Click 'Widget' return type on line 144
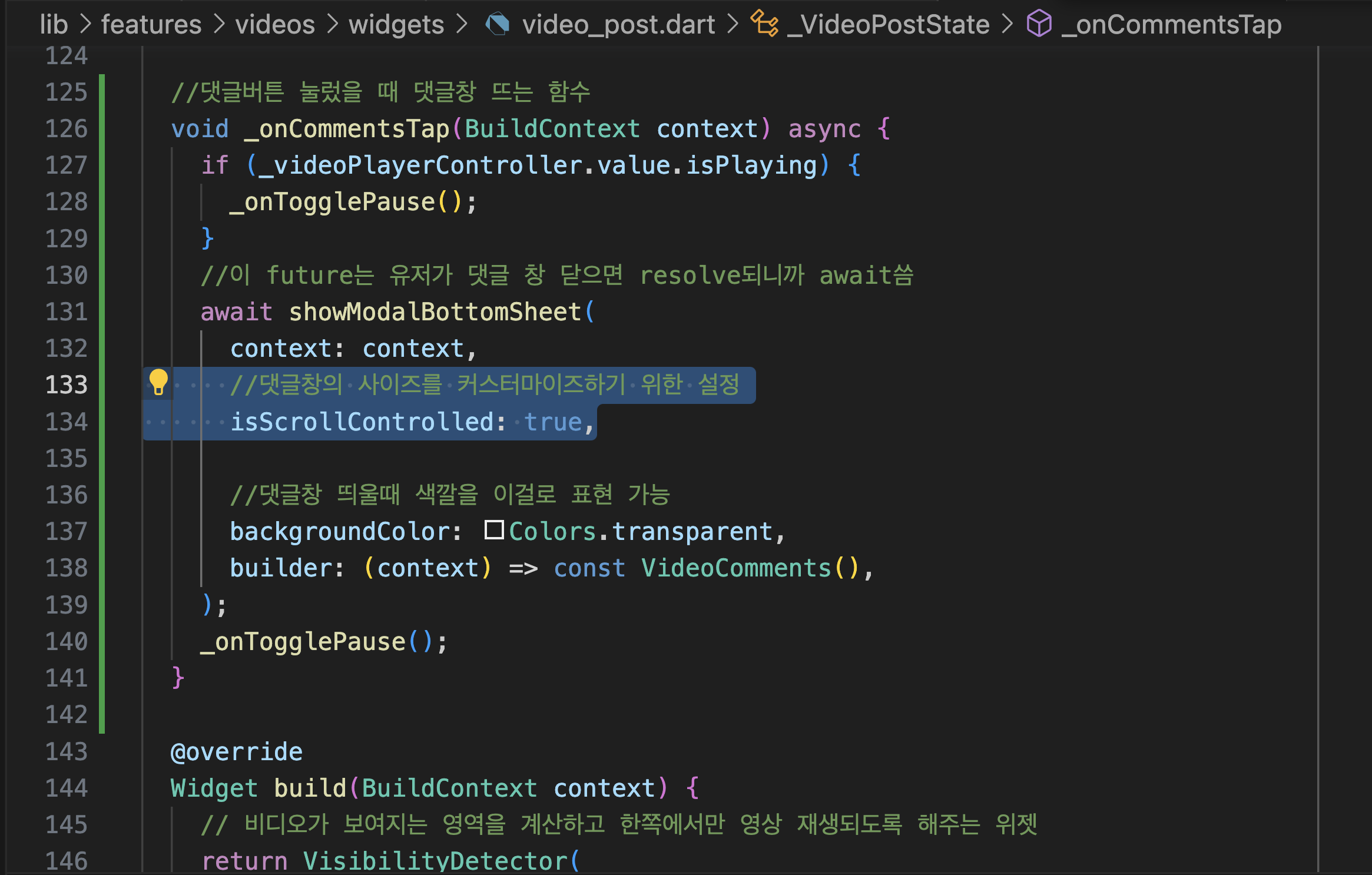Image resolution: width=1372 pixels, height=875 pixels. pyautogui.click(x=214, y=788)
